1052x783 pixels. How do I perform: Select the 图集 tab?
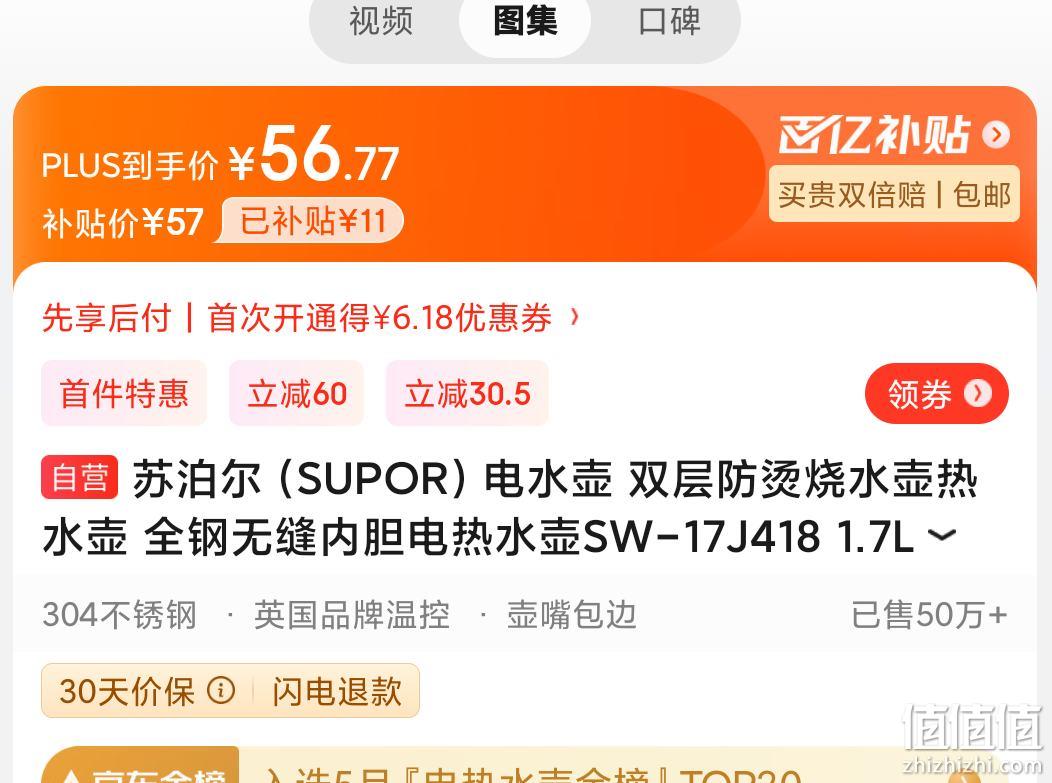525,21
